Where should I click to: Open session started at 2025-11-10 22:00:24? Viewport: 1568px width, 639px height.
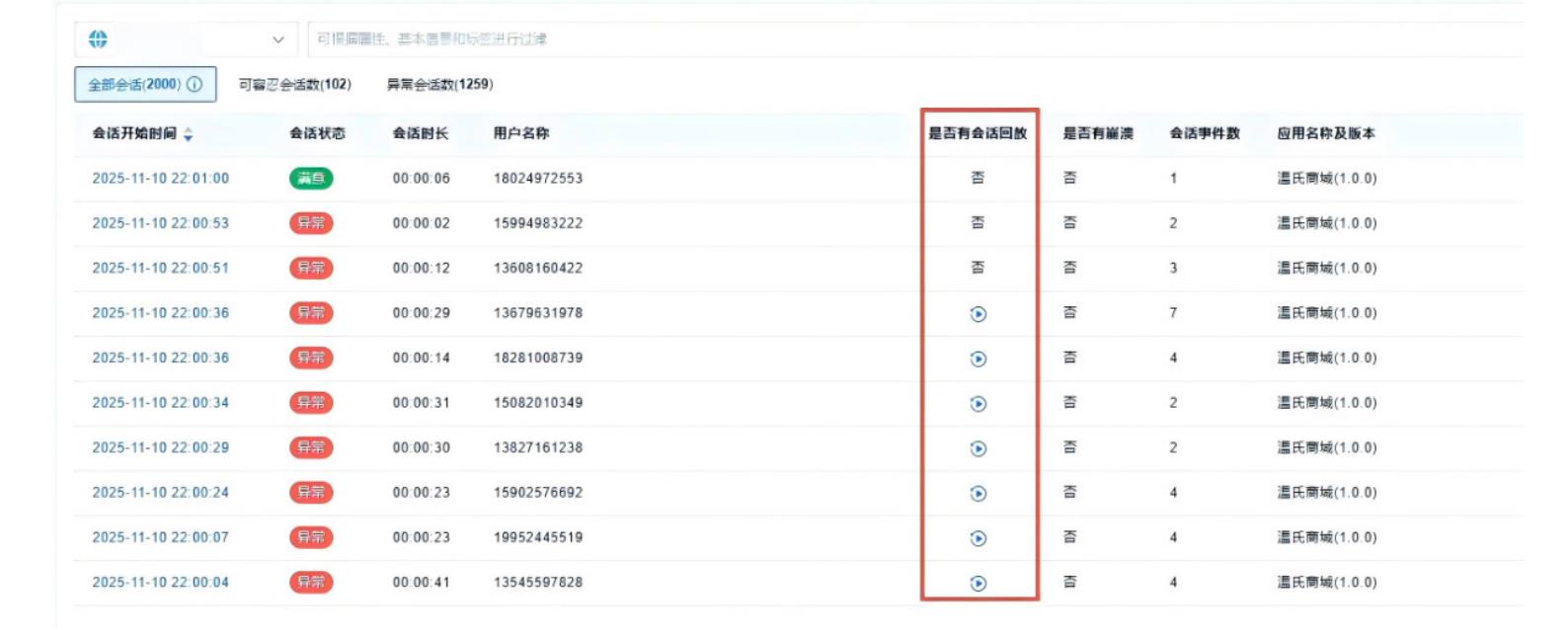(x=160, y=493)
